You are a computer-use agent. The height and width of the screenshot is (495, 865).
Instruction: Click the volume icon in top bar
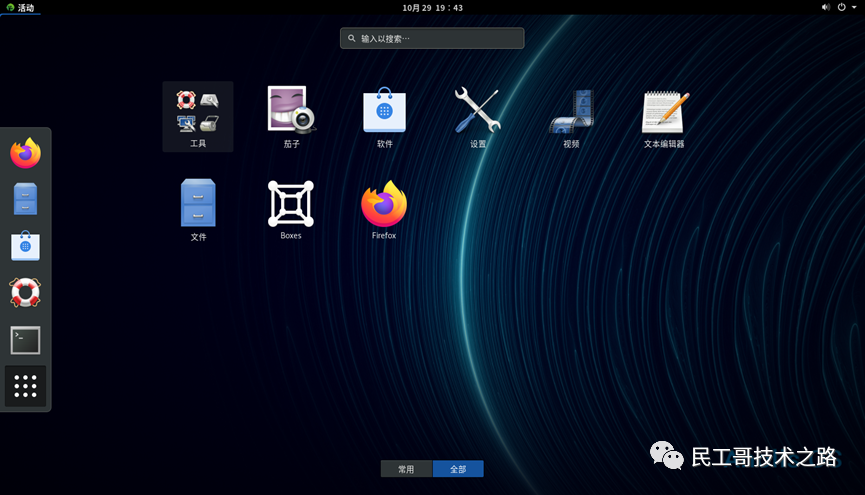(x=825, y=7)
